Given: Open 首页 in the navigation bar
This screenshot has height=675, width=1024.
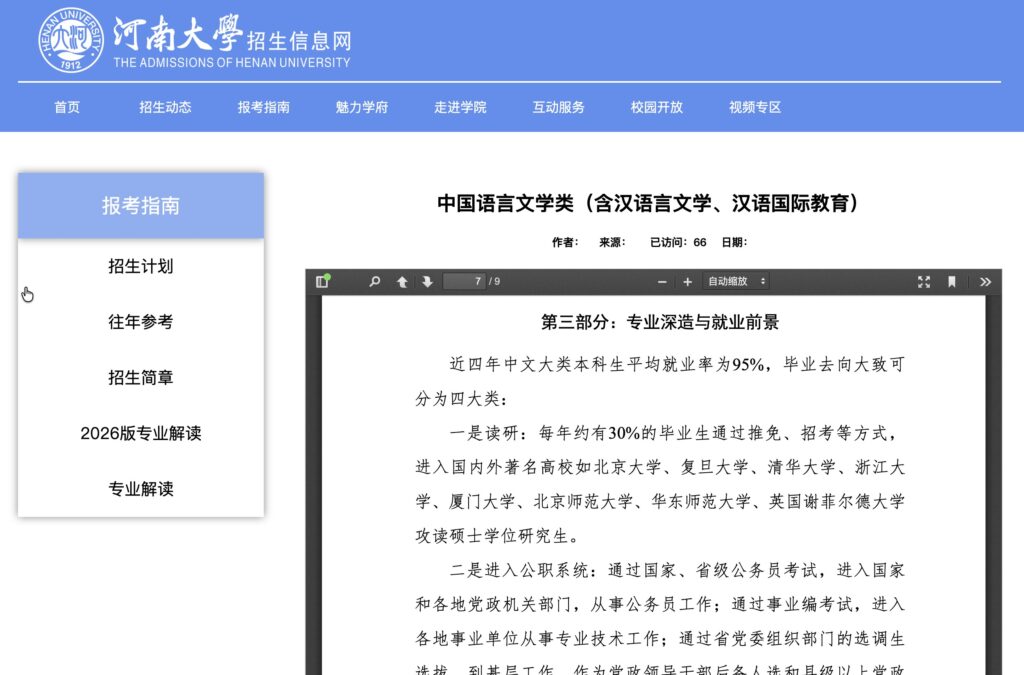Looking at the screenshot, I should point(67,107).
